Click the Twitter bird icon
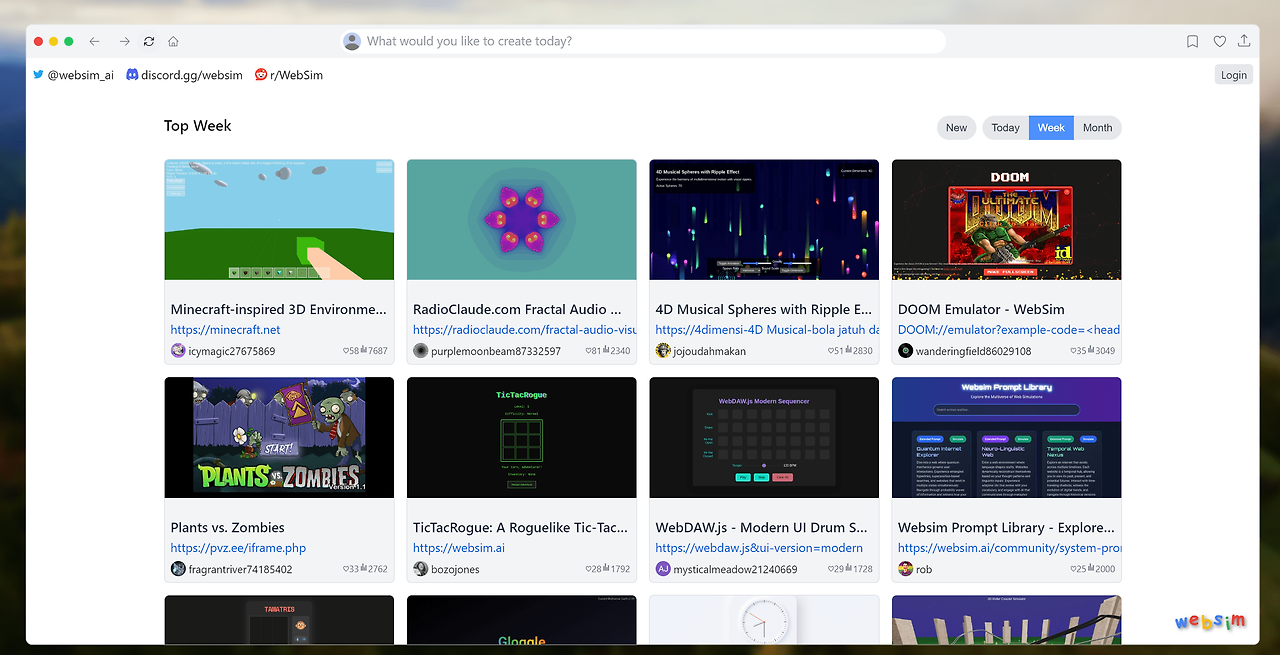 click(x=38, y=74)
